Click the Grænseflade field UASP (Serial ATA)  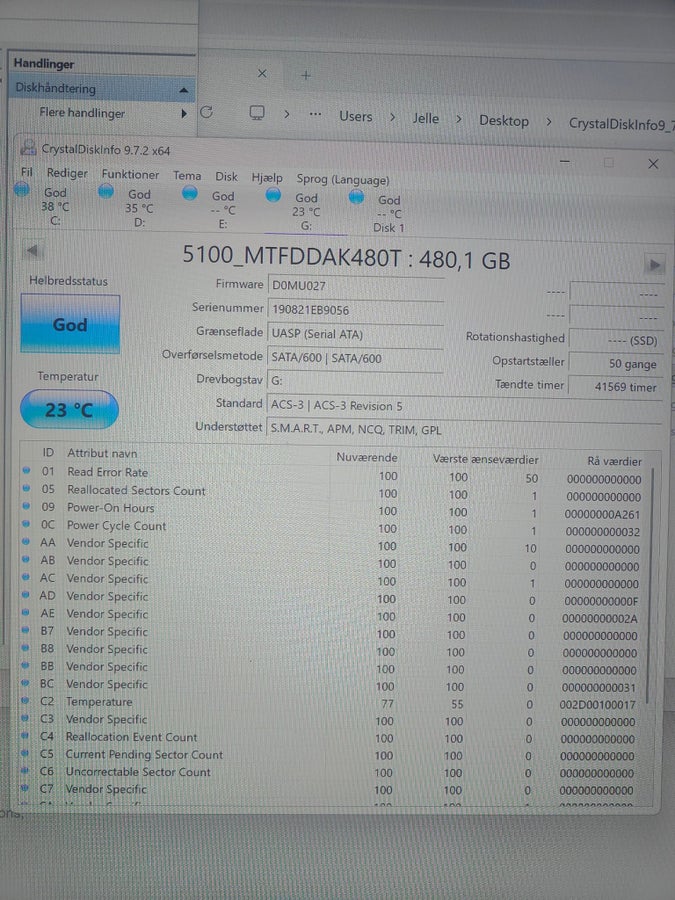tap(355, 333)
